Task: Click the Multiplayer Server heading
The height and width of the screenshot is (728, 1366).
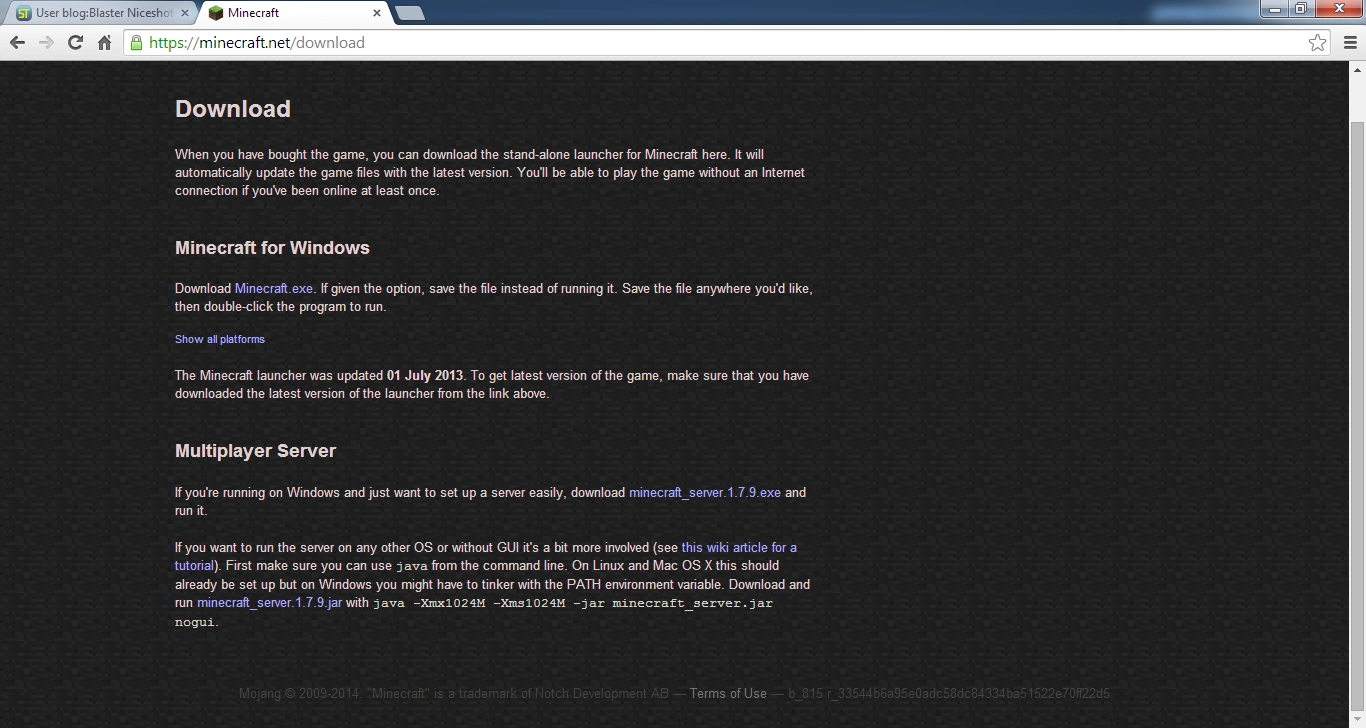Action: coord(255,451)
